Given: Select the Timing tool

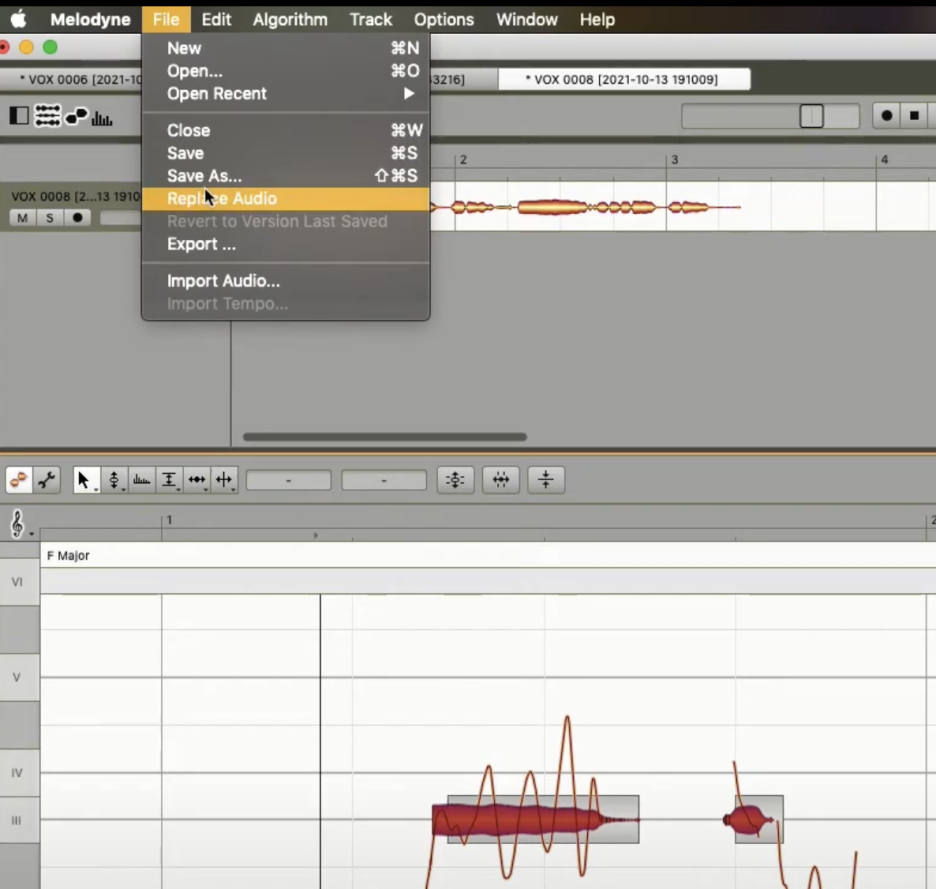Looking at the screenshot, I should [196, 479].
